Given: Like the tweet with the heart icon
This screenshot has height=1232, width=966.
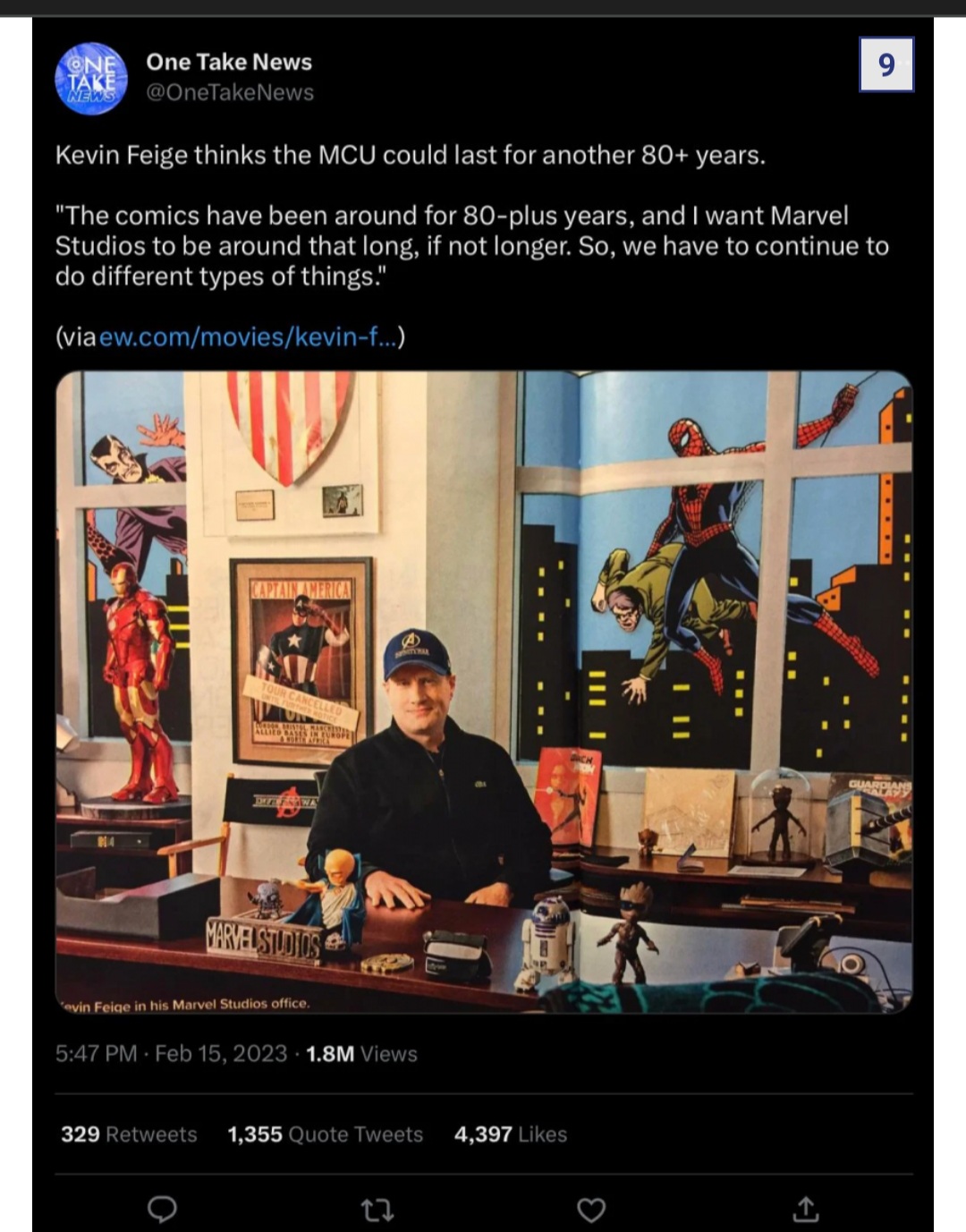Looking at the screenshot, I should point(590,1210).
